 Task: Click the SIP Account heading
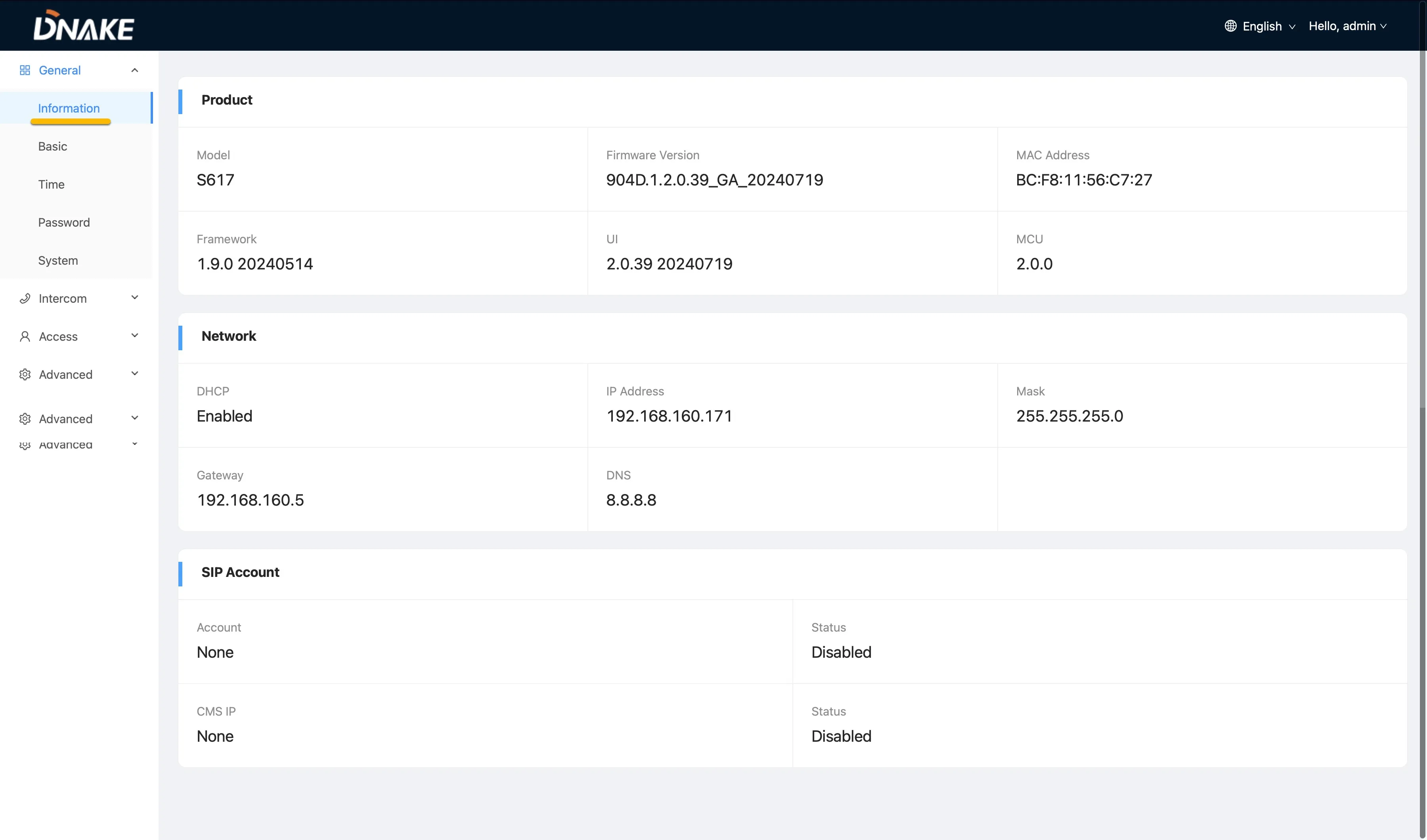pos(240,572)
